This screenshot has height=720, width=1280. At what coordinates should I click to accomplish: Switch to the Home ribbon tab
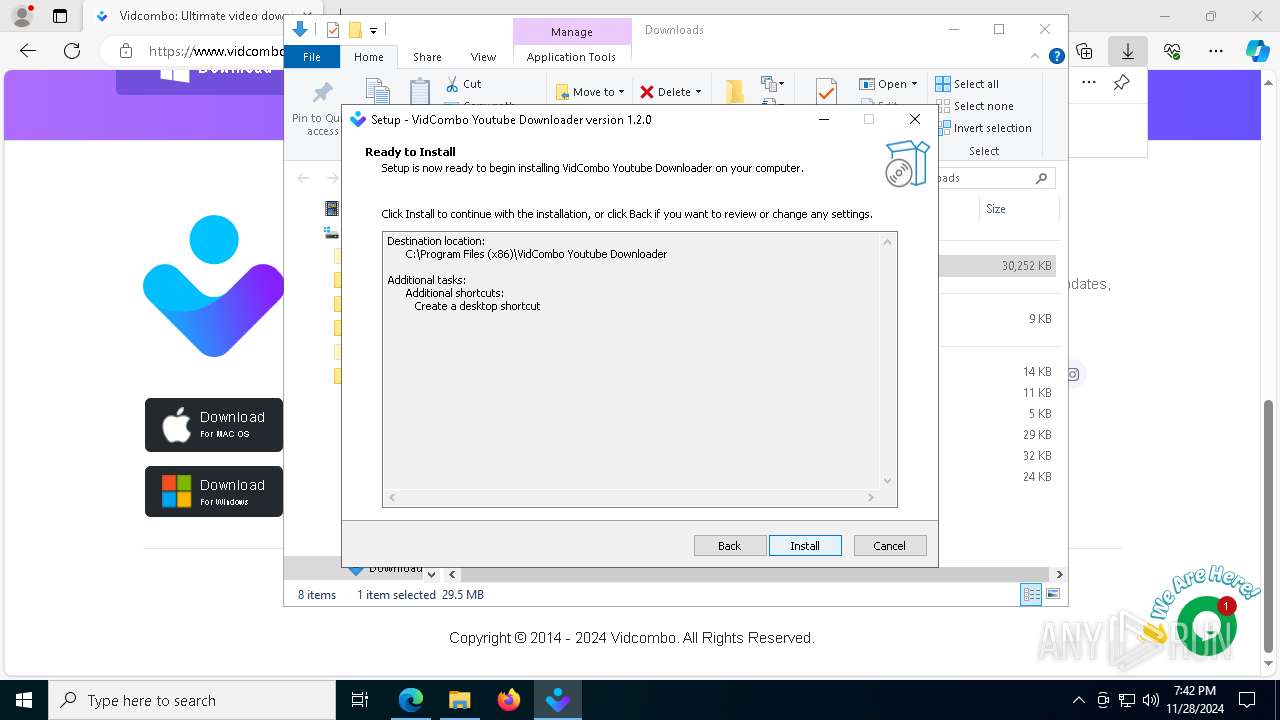point(368,57)
